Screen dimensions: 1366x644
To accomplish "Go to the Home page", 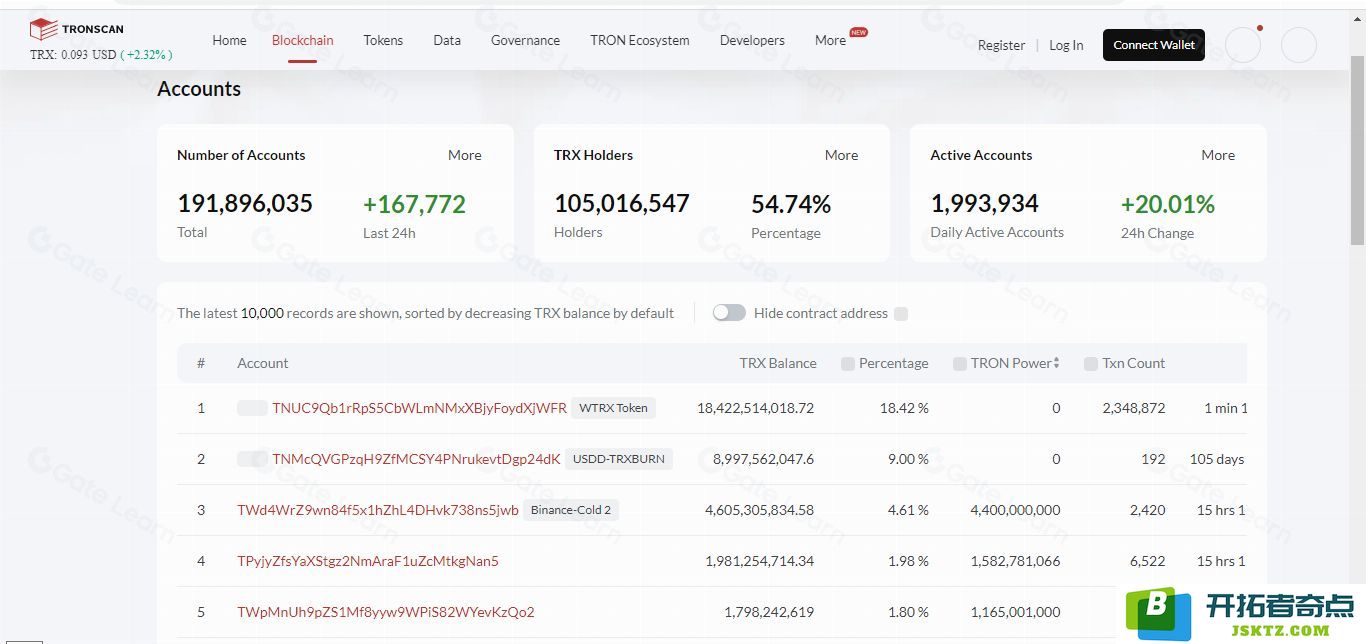I will click(229, 40).
